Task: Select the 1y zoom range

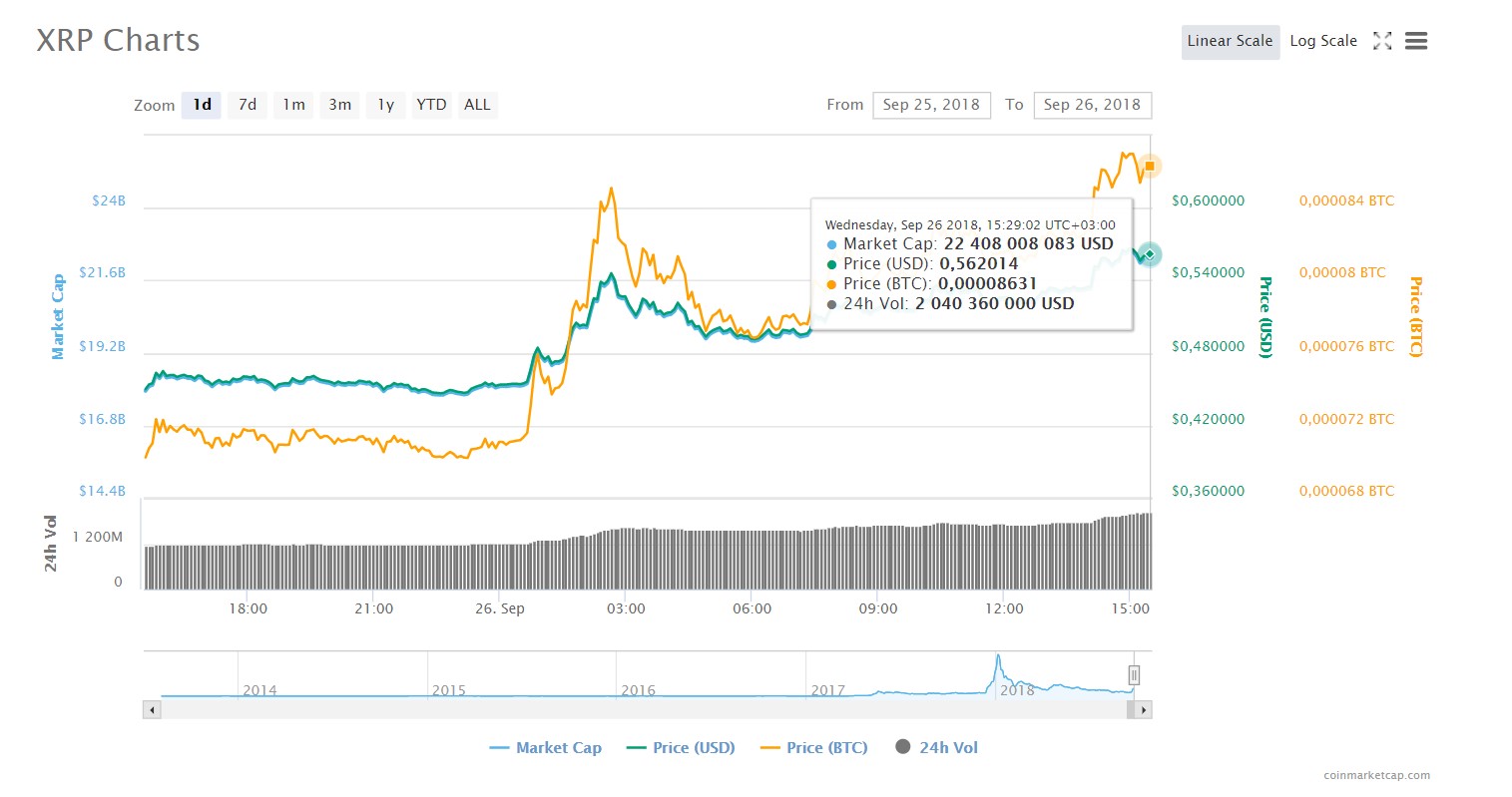Action: pos(385,105)
